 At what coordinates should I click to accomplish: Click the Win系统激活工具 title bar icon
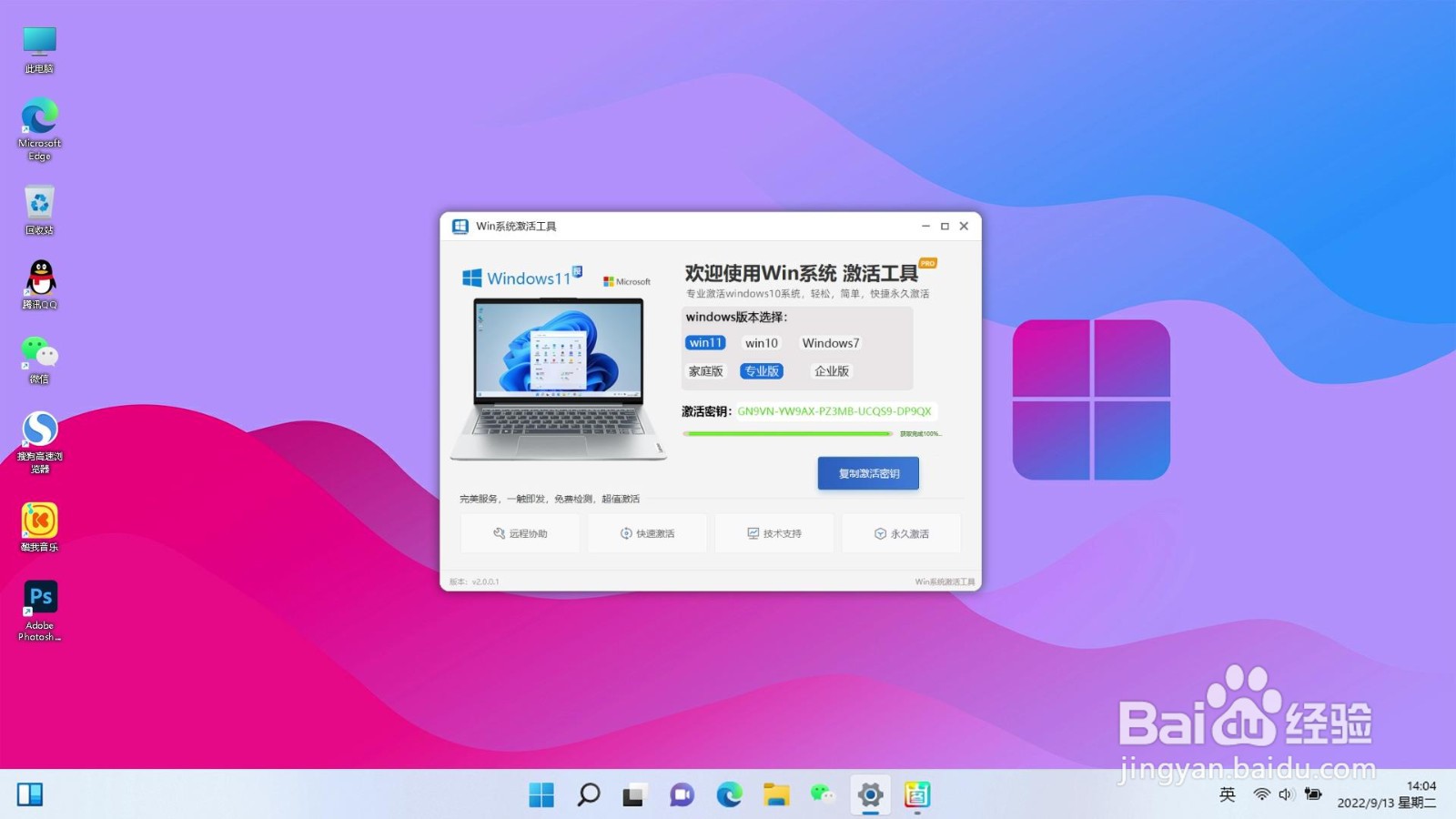[x=460, y=227]
